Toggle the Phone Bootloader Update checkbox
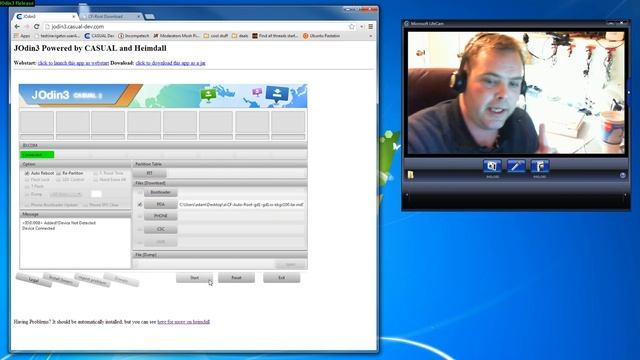Screen dimensions: 640x360 27,204
